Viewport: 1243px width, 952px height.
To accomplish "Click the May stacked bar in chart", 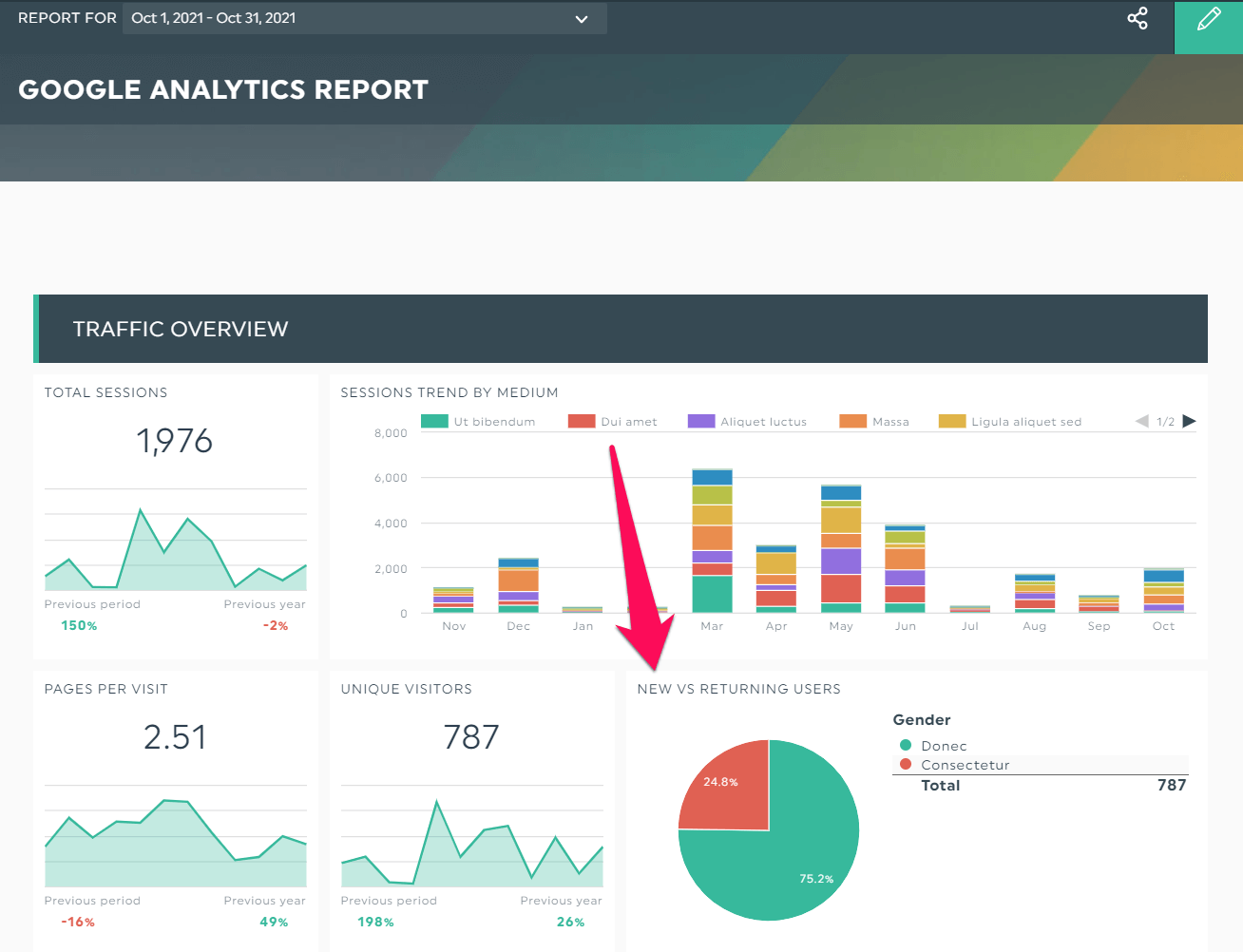I will click(x=841, y=548).
